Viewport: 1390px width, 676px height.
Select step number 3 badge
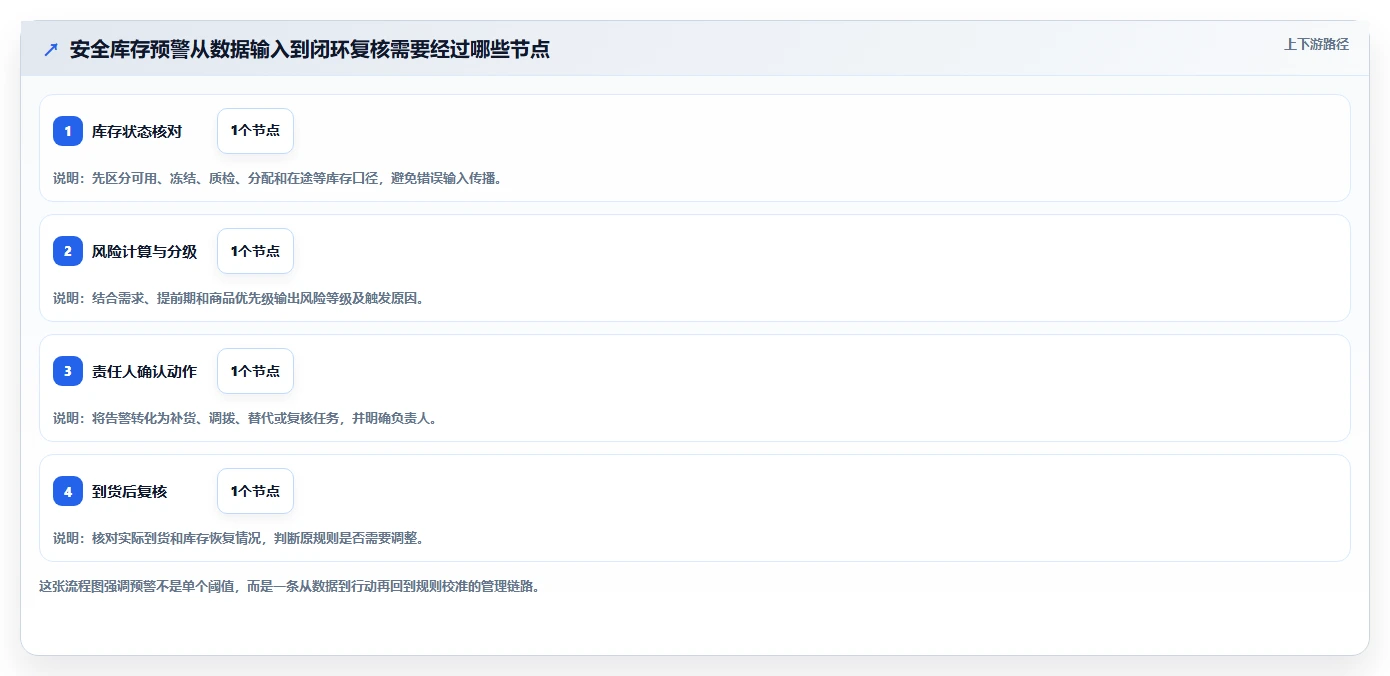pos(68,371)
